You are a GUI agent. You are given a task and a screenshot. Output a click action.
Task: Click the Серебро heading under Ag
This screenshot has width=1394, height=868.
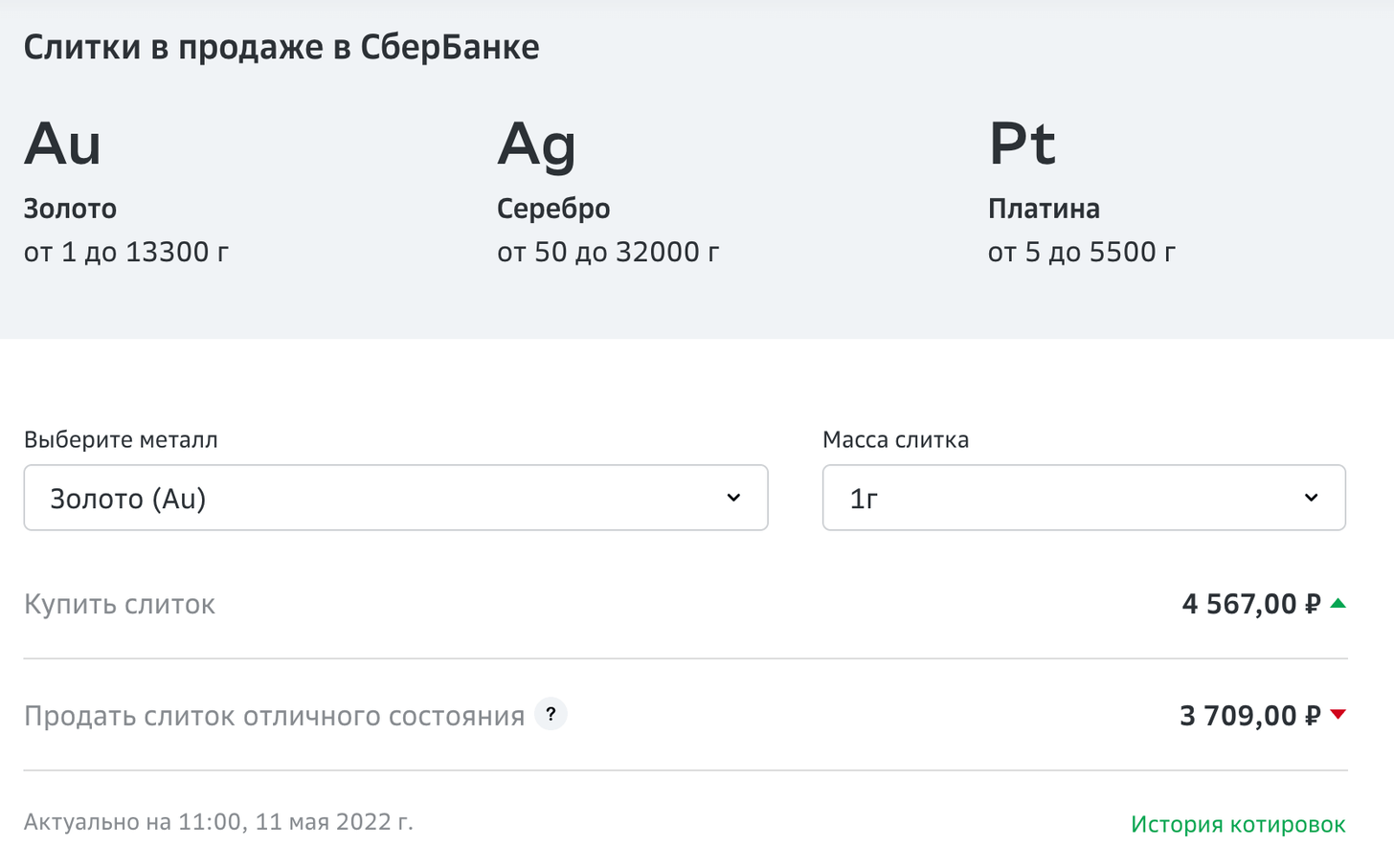[x=553, y=209]
